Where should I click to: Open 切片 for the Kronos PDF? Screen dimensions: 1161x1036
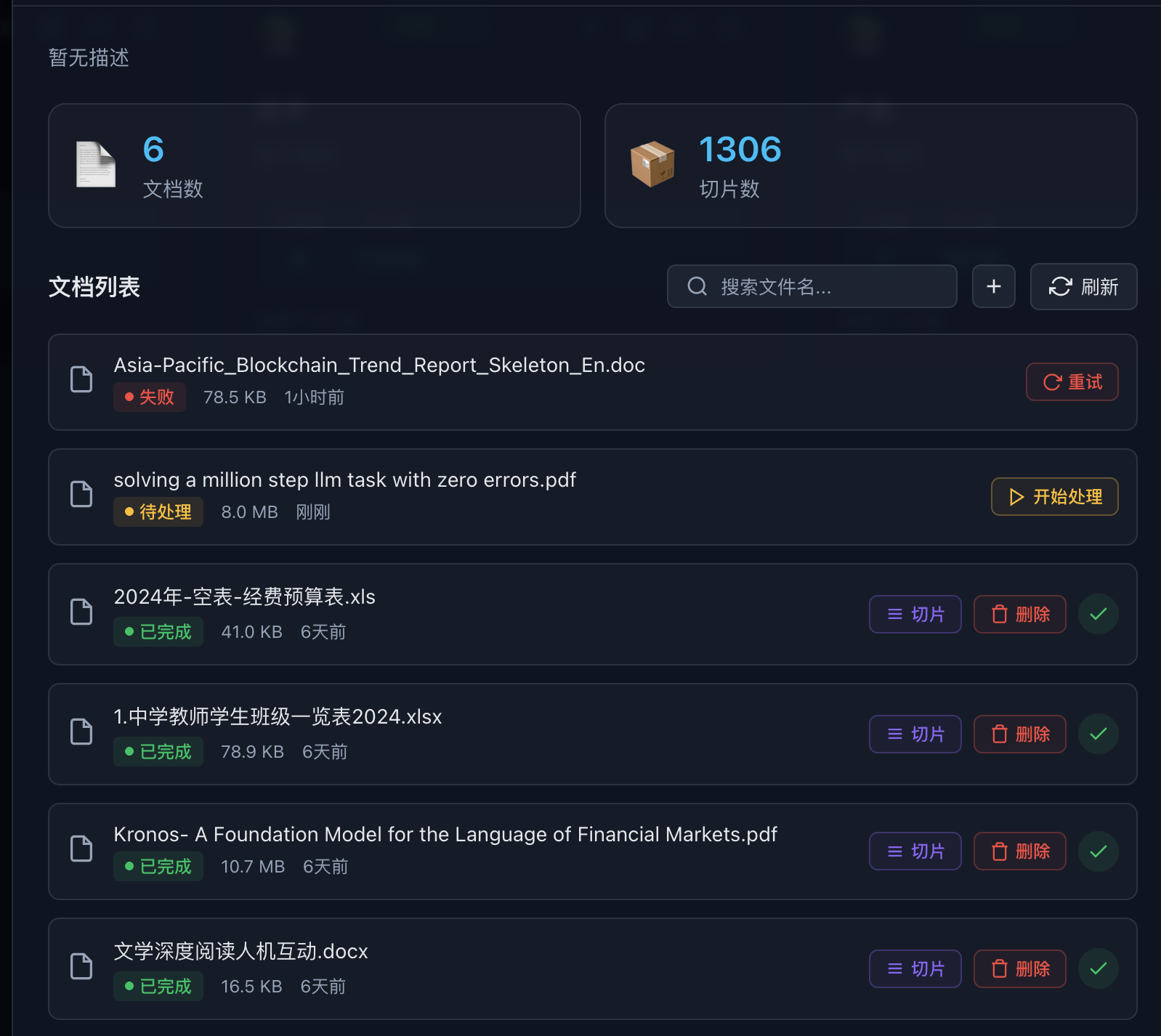point(915,851)
